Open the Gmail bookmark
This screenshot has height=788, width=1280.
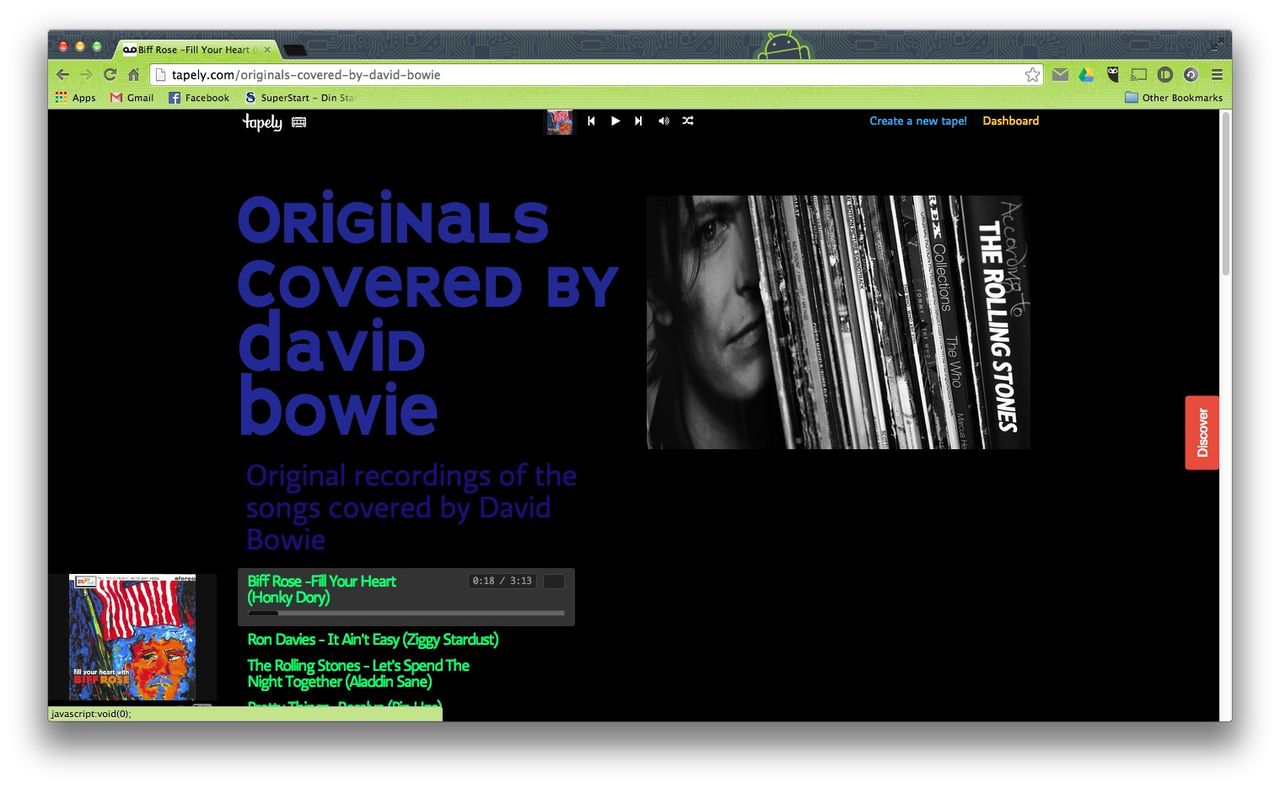point(132,98)
